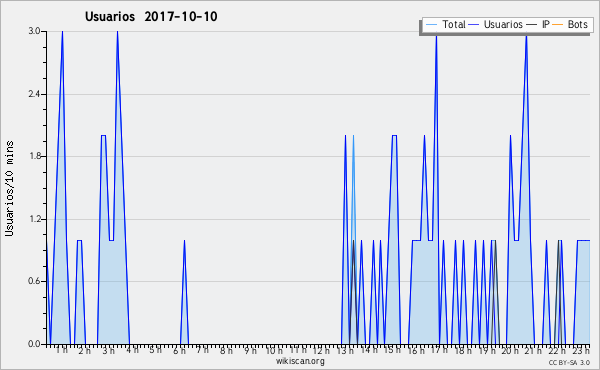This screenshot has height=370, width=600.
Task: Click the '19 h' x-axis label
Action: 487,350
